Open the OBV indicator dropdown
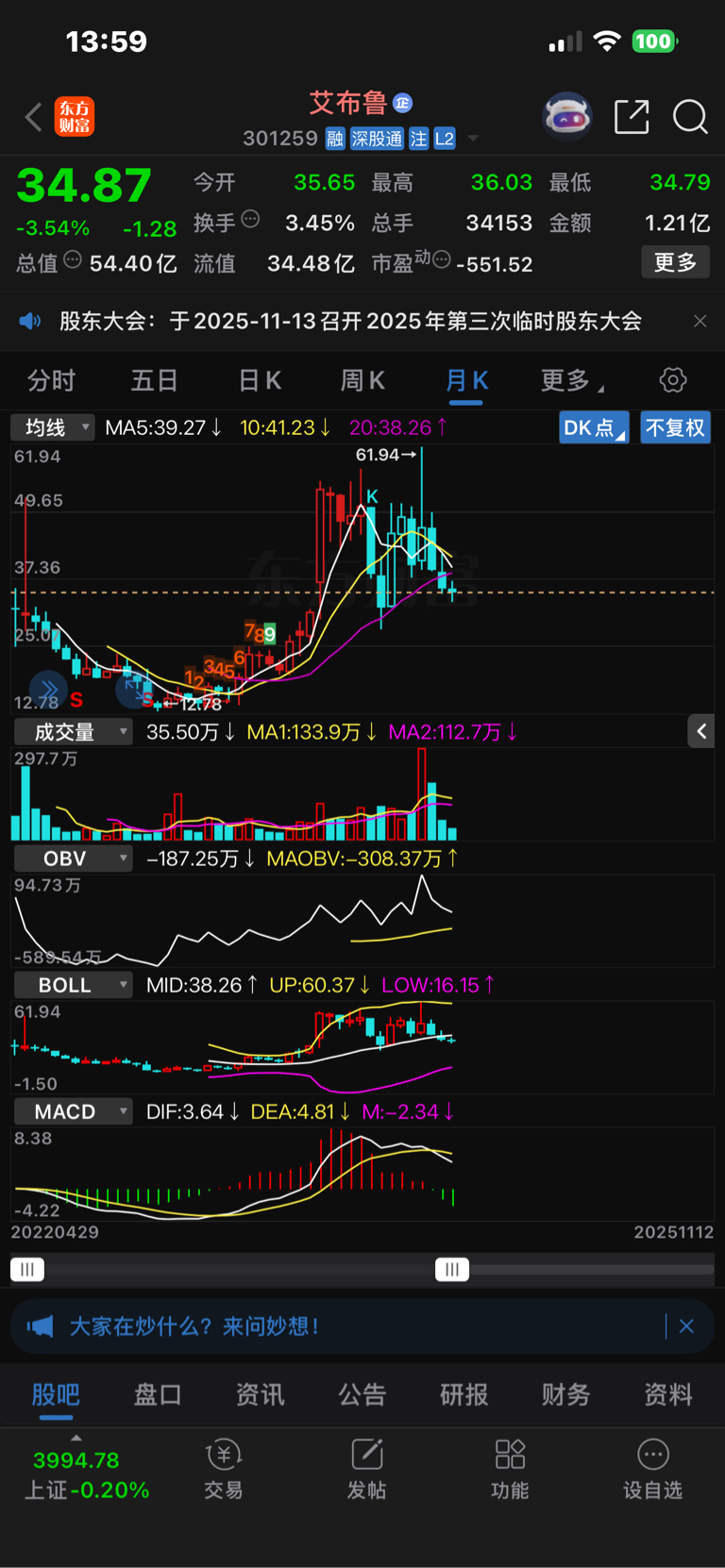Screen dimensions: 725x1568 (x=73, y=859)
